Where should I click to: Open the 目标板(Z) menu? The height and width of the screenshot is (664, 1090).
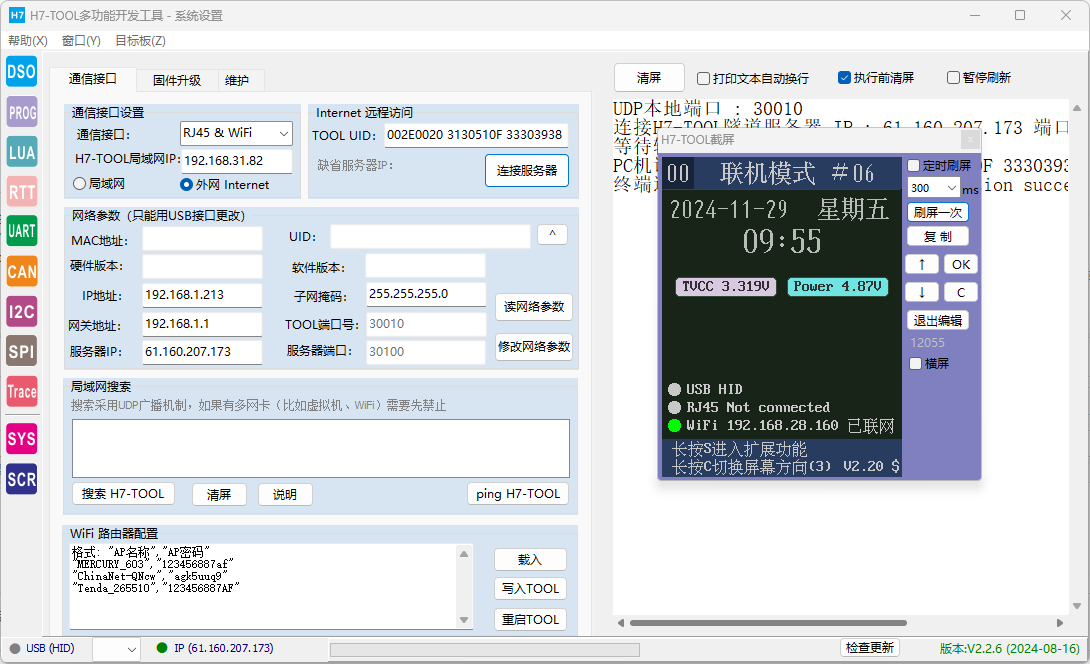[140, 41]
